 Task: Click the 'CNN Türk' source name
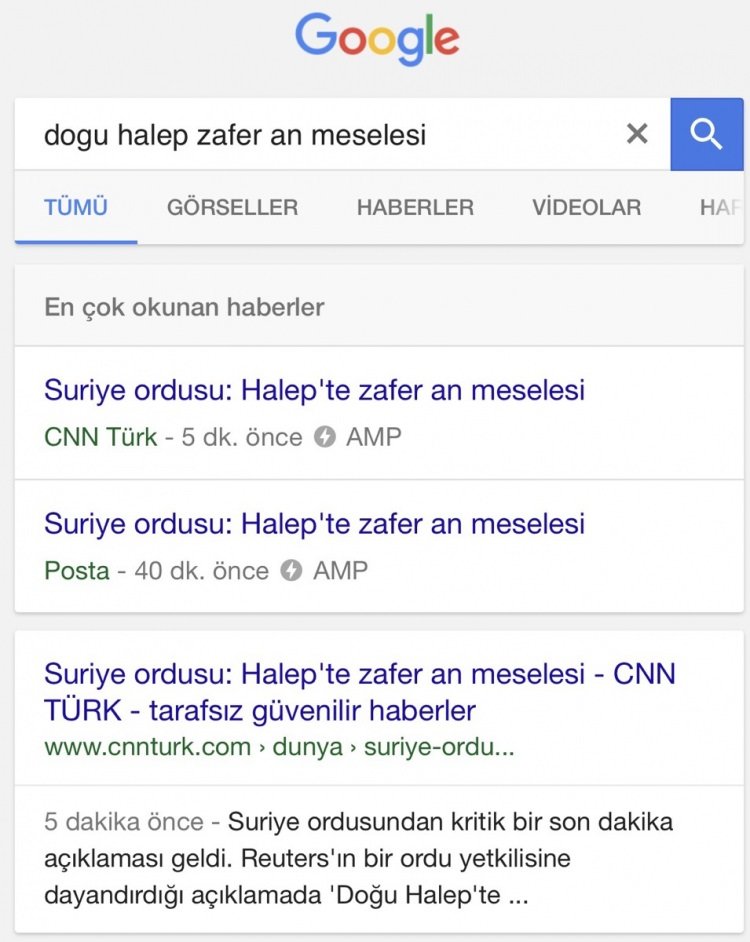[101, 437]
